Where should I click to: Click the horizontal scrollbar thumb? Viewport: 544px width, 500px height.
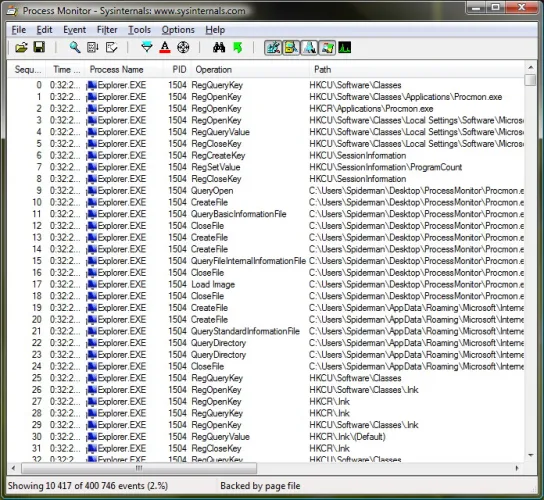click(x=139, y=468)
